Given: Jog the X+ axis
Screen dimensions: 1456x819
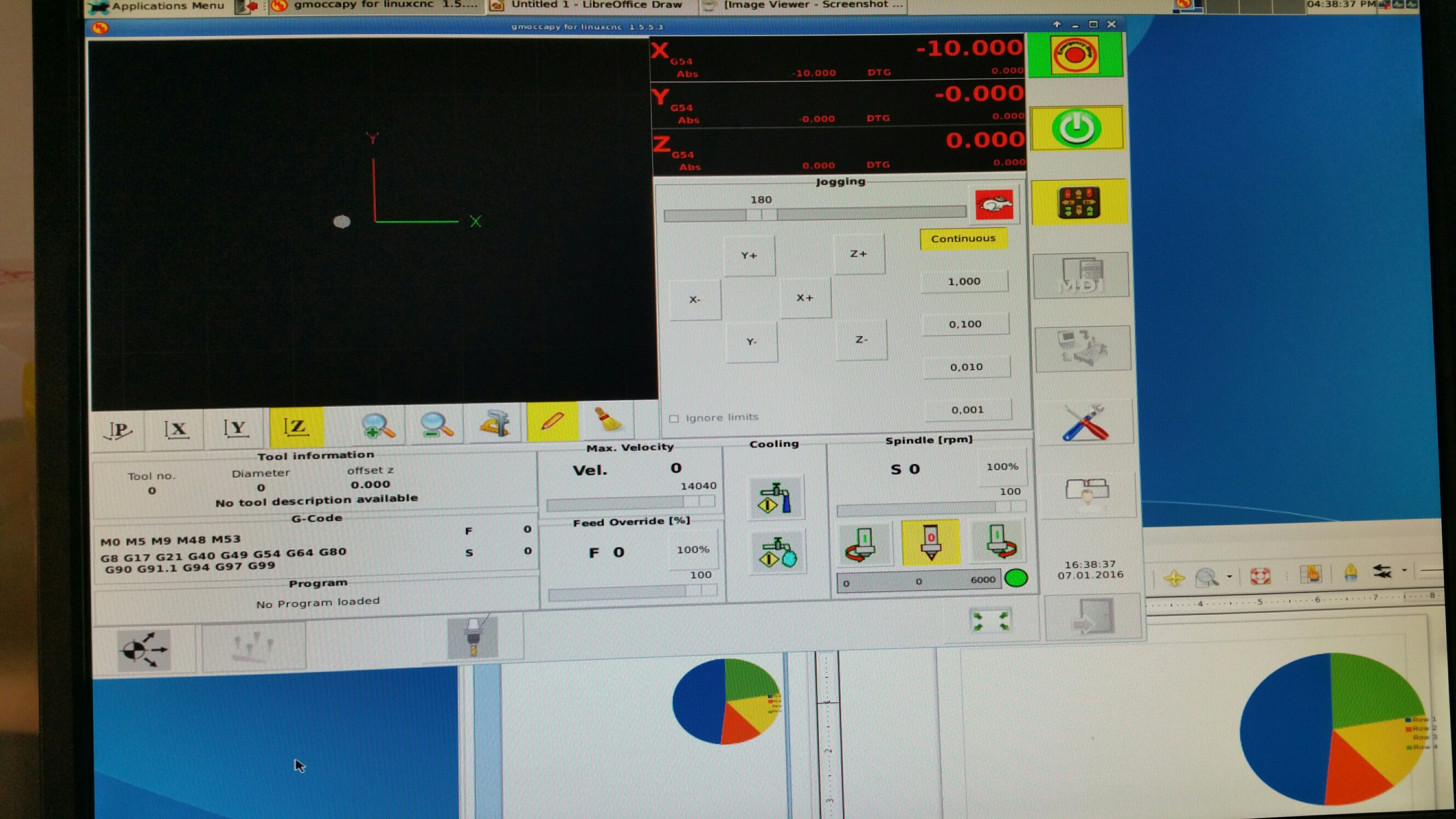Looking at the screenshot, I should click(805, 298).
